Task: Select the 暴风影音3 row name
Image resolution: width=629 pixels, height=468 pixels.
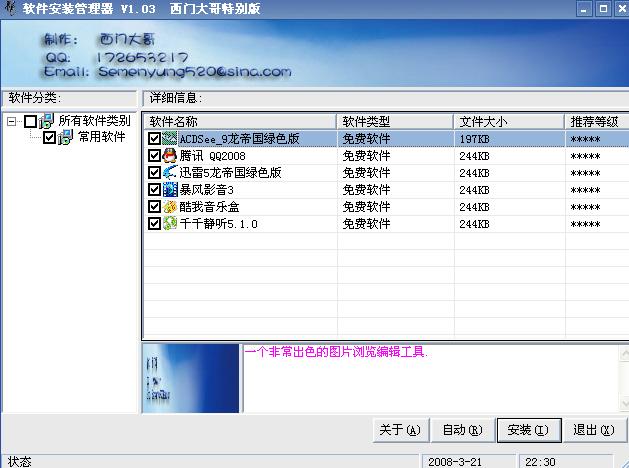Action: pyautogui.click(x=206, y=189)
